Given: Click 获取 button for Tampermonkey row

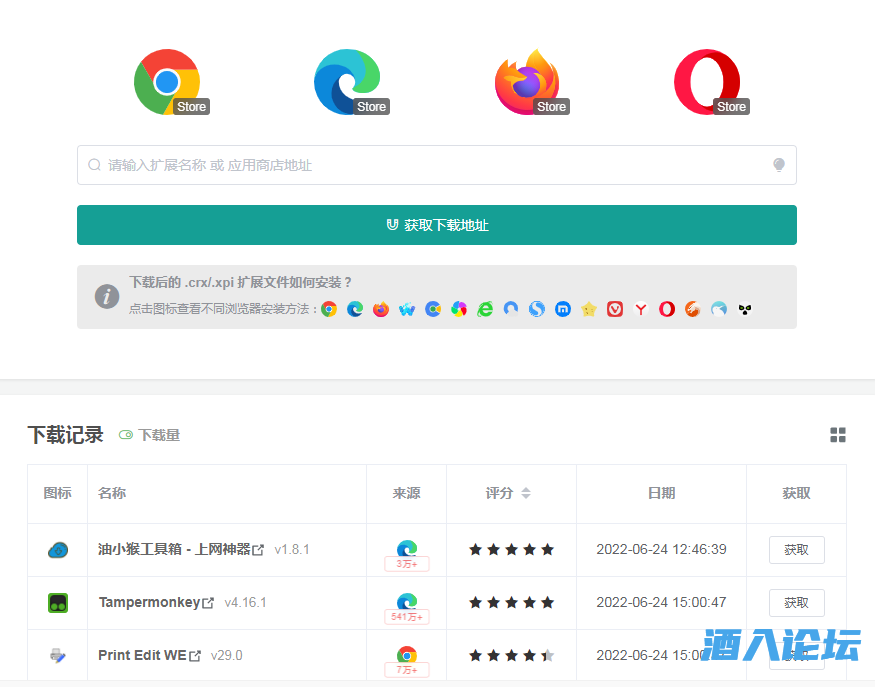Looking at the screenshot, I should coord(796,603).
